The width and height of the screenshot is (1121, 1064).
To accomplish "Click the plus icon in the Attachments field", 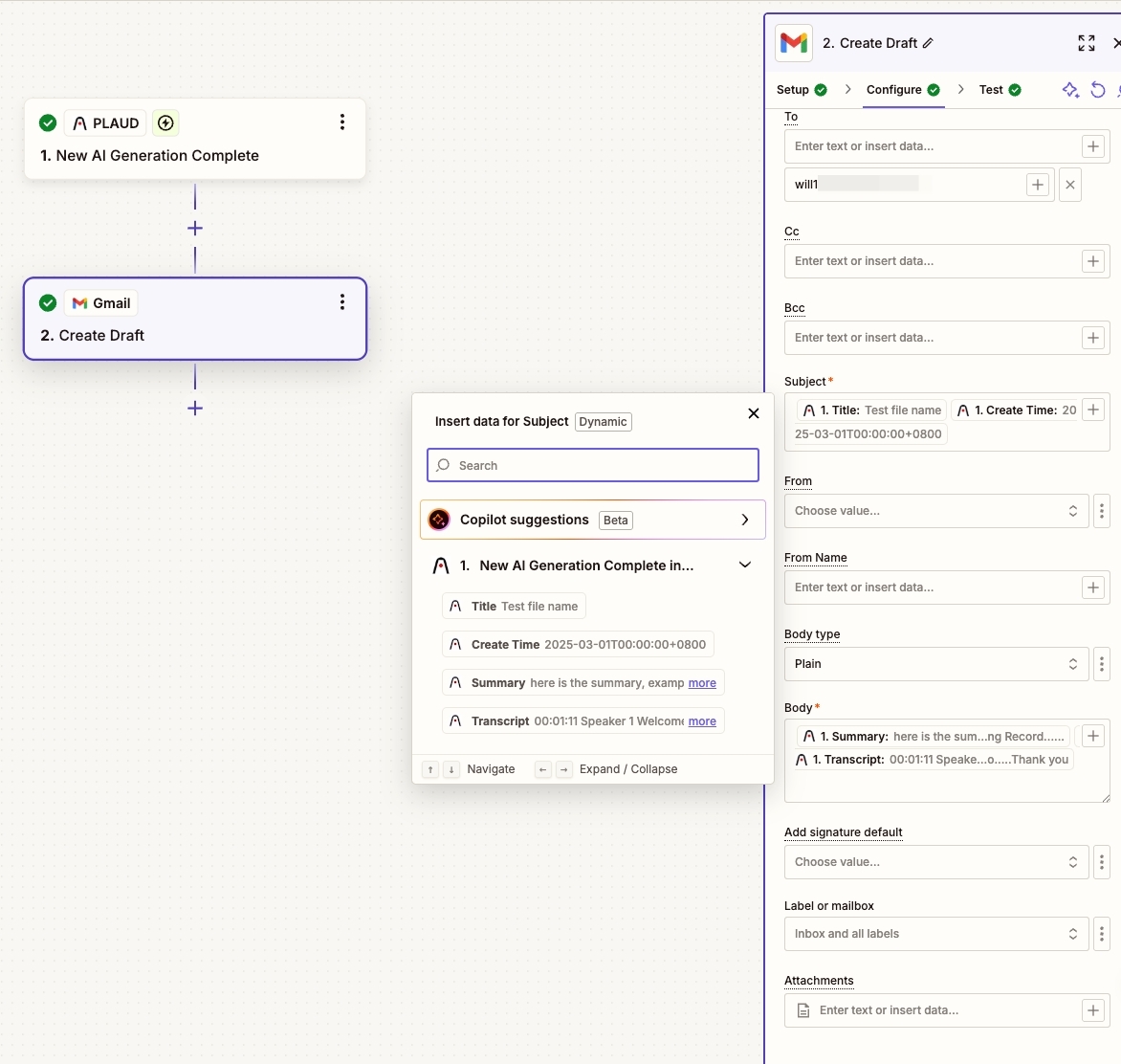I will tap(1093, 1010).
